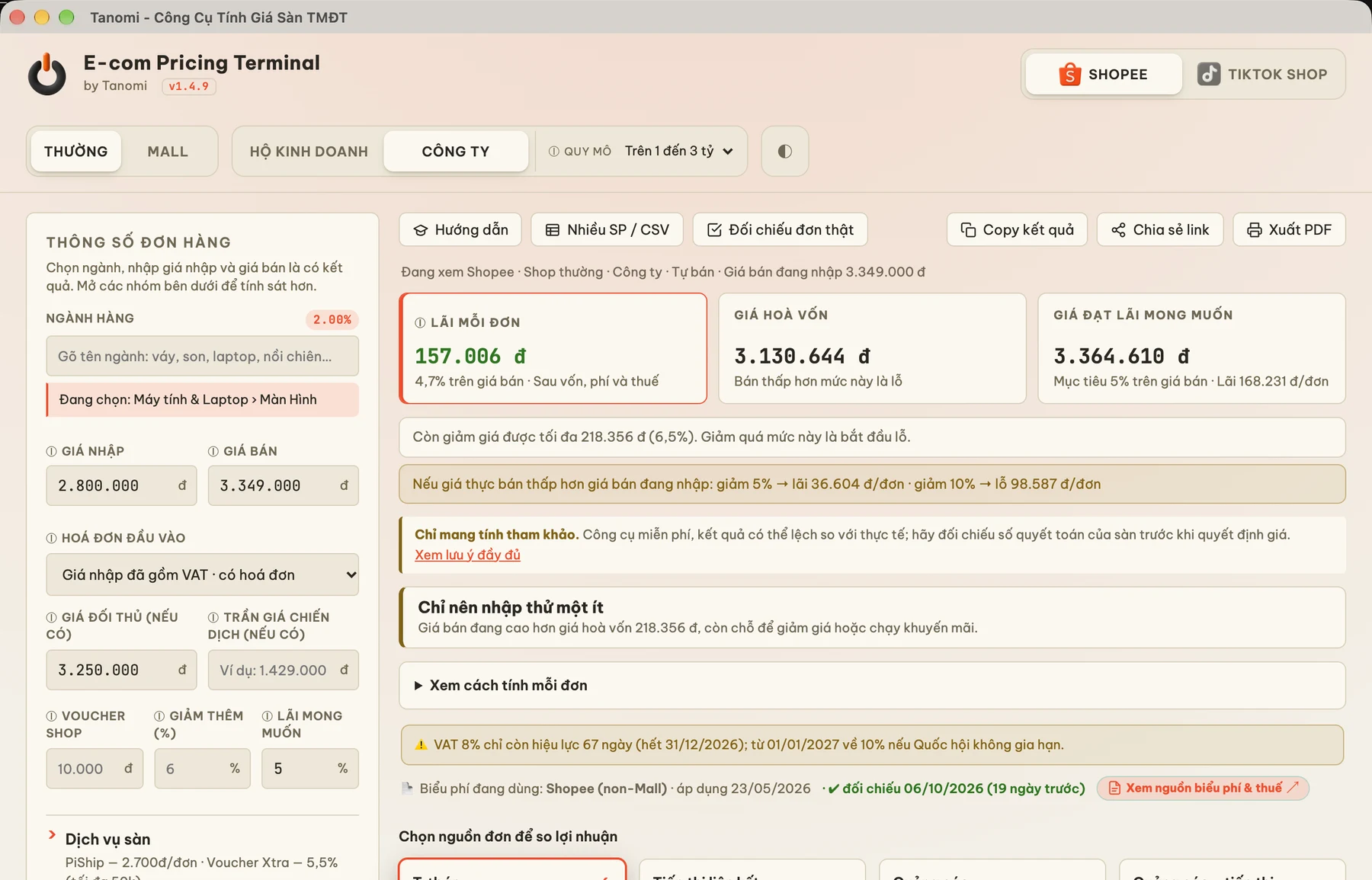Open Đối chiếu đơn thật

point(780,229)
